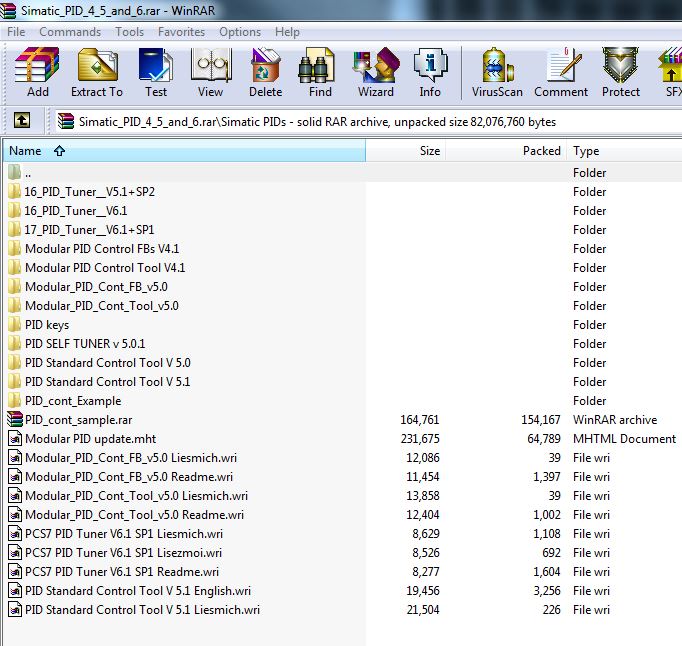
Task: Launch the Wizard tool
Action: click(375, 72)
